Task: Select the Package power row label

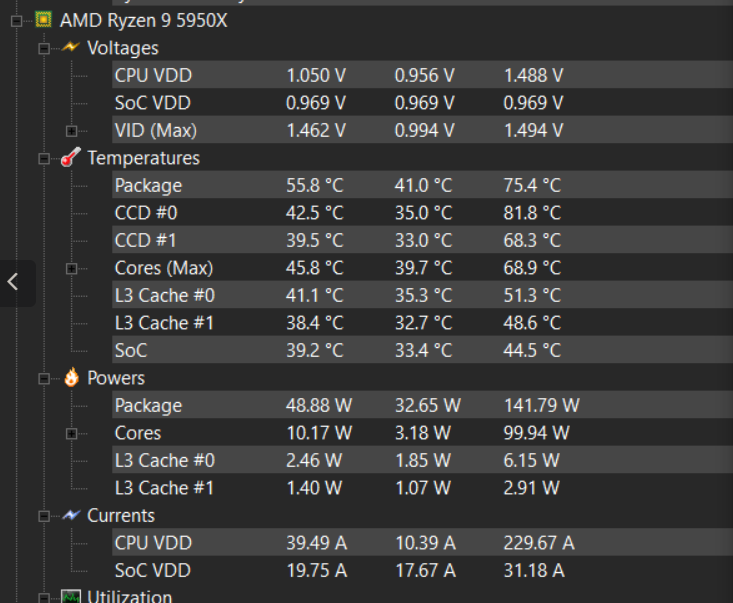Action: coord(148,405)
